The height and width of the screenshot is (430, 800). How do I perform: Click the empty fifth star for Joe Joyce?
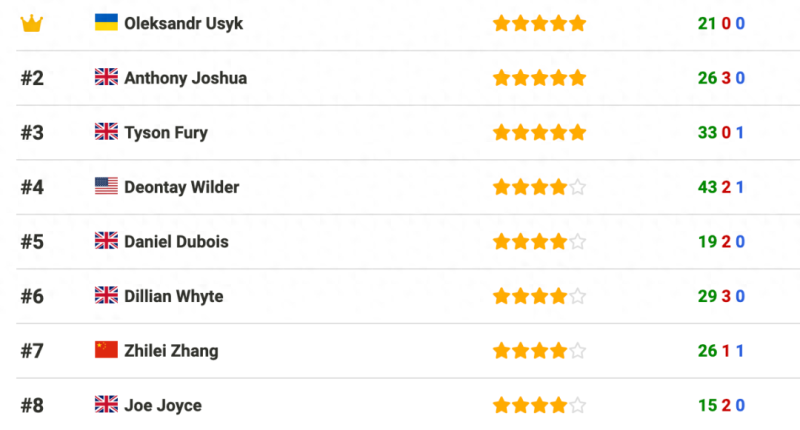[578, 406]
